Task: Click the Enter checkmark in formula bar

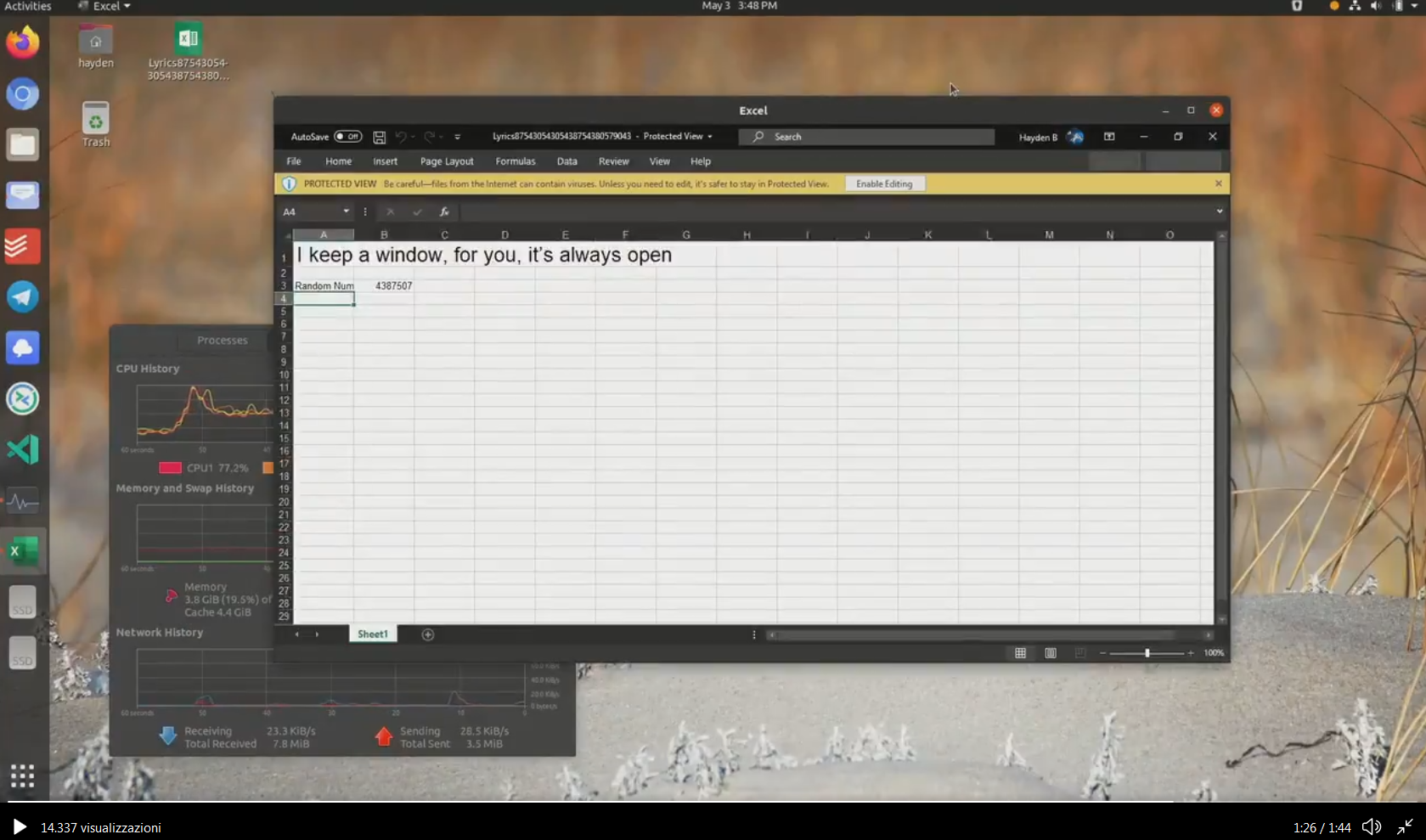Action: 416,212
